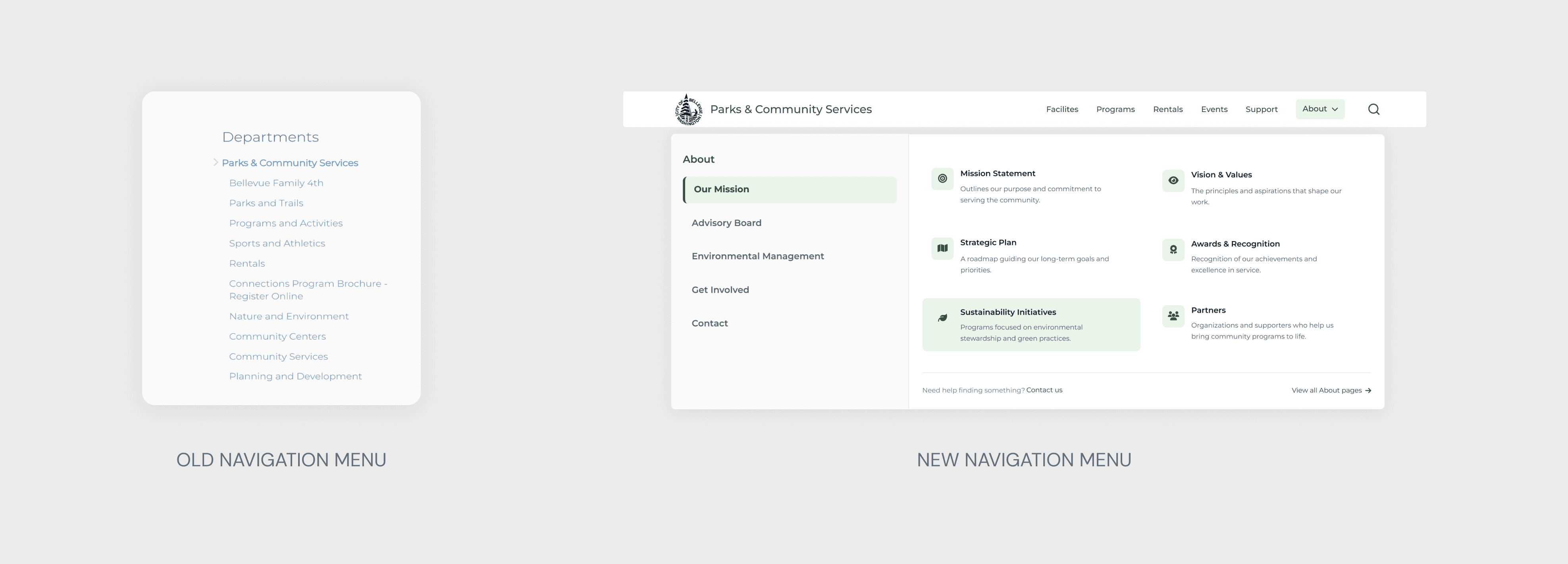Click the Mission Statement target icon
The width and height of the screenshot is (1568, 564).
coord(942,179)
